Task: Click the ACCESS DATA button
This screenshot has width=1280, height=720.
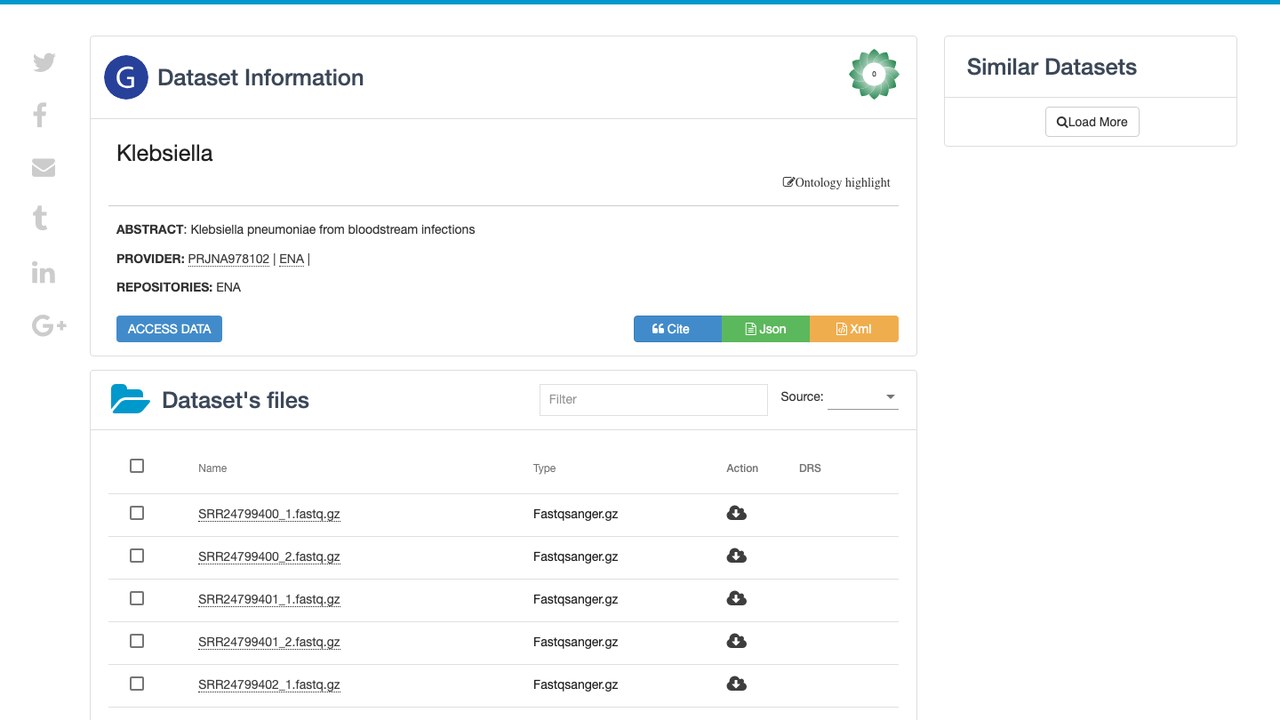Action: pyautogui.click(x=169, y=329)
